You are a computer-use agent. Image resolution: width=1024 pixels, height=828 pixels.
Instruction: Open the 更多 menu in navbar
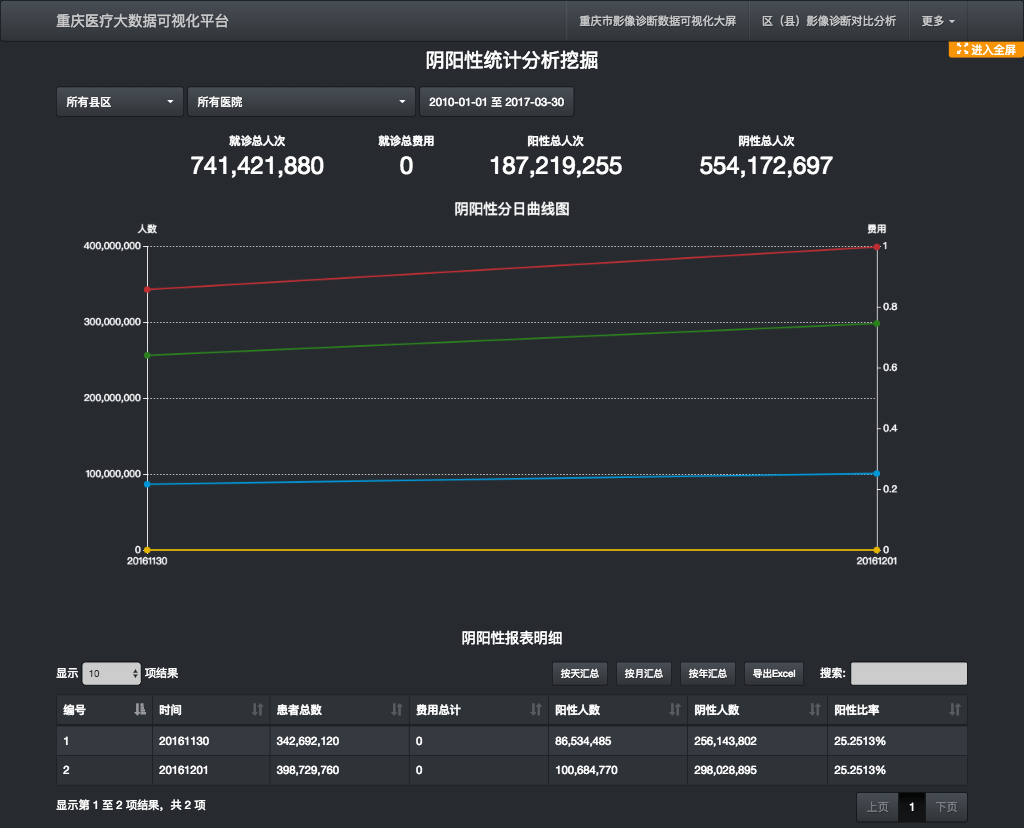click(938, 21)
